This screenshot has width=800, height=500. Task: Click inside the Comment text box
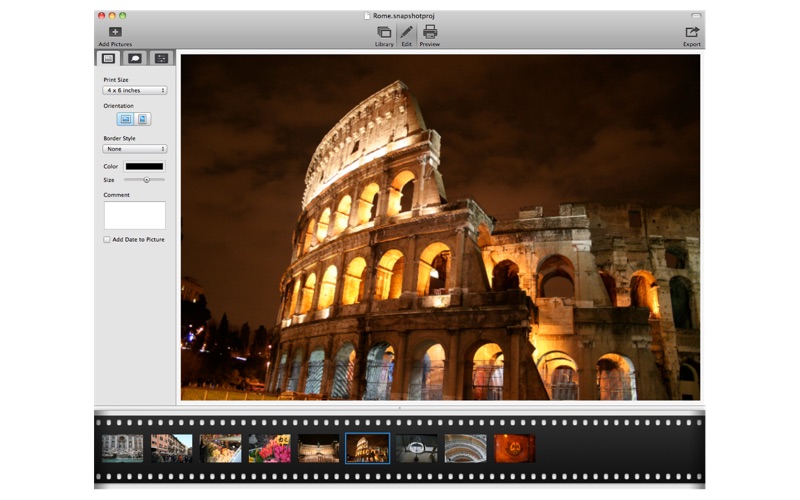pos(135,215)
